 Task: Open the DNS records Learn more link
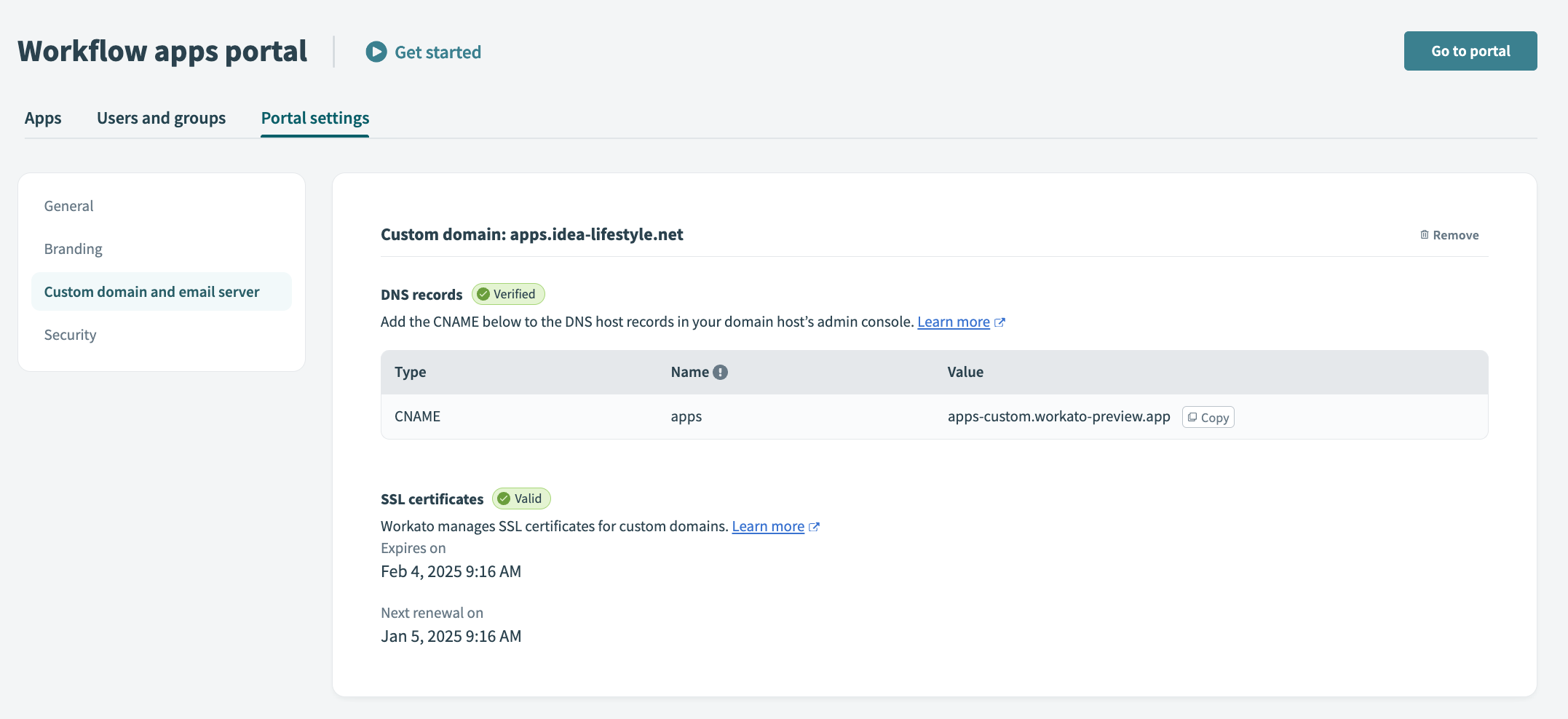(x=954, y=322)
